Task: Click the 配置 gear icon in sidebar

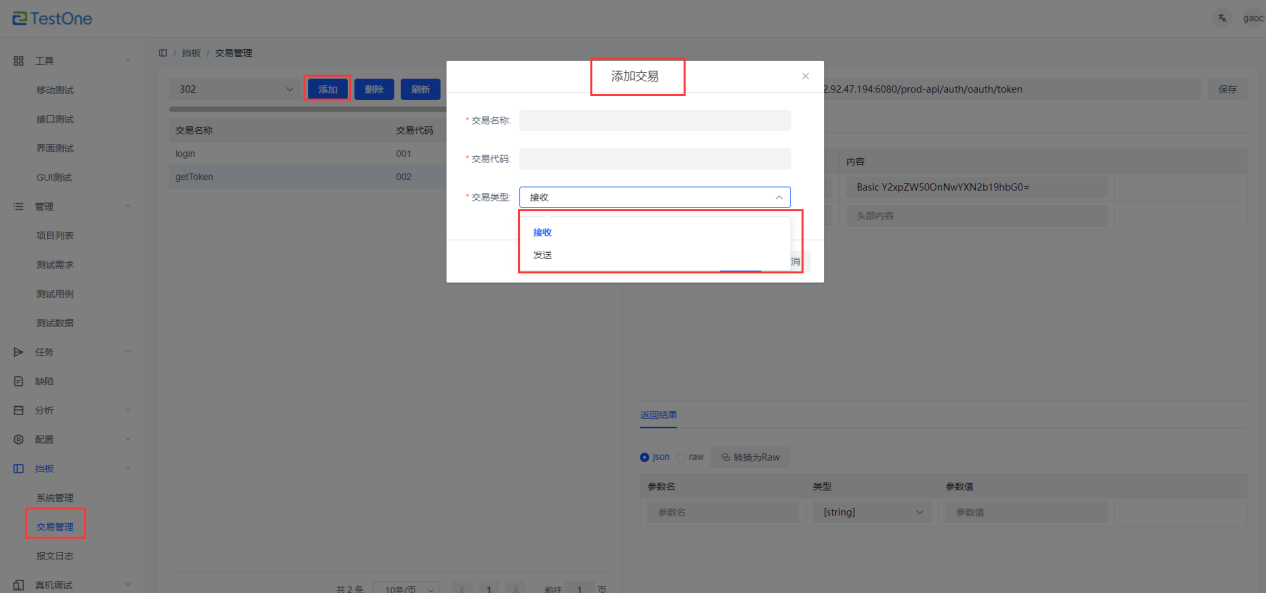Action: tap(18, 439)
